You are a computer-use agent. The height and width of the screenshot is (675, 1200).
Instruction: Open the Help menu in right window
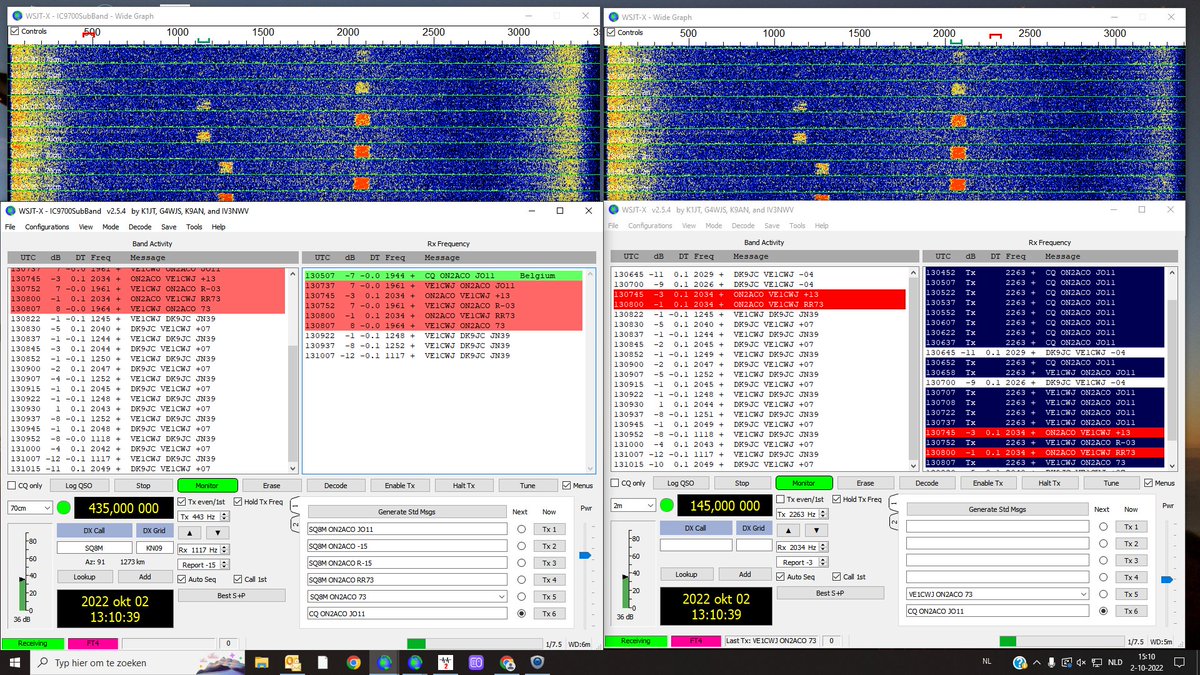click(822, 226)
